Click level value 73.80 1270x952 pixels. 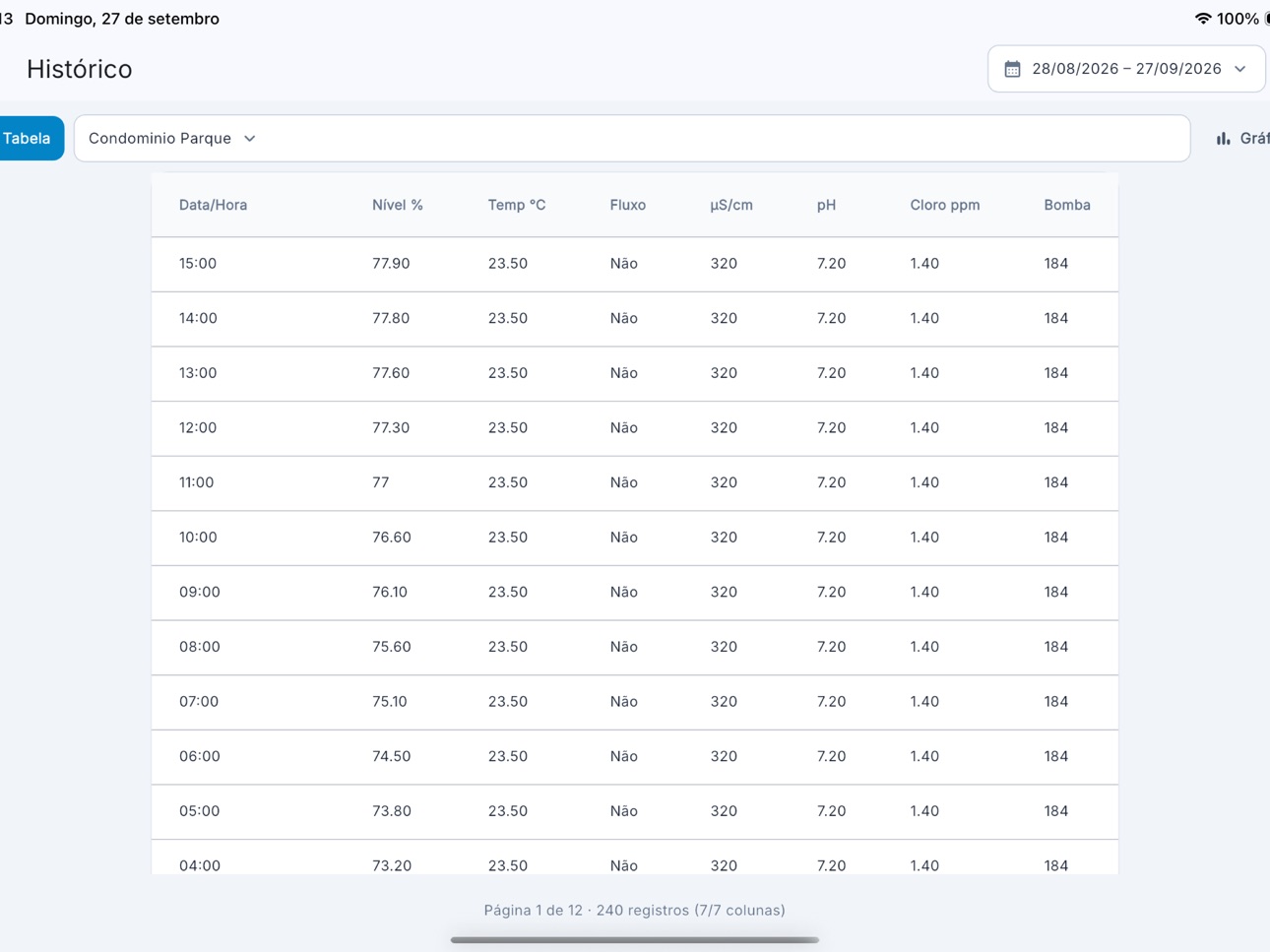click(392, 811)
